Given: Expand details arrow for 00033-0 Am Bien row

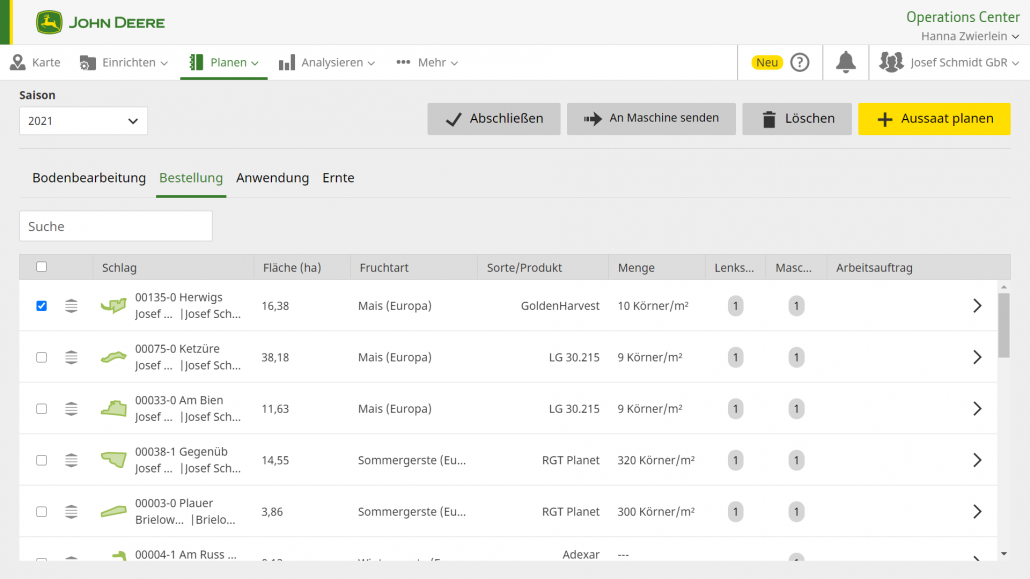Looking at the screenshot, I should tap(977, 409).
